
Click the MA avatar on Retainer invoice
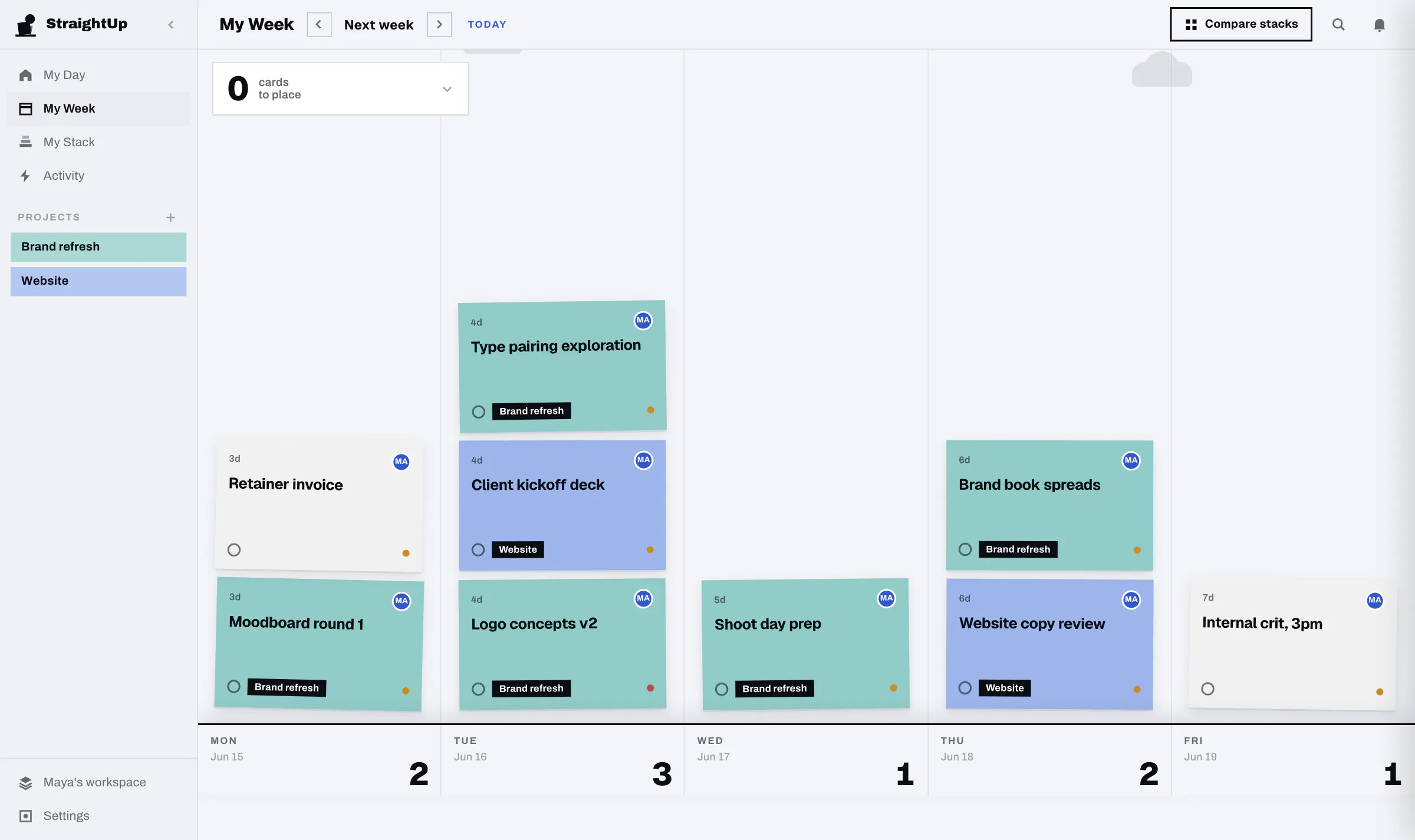click(401, 462)
